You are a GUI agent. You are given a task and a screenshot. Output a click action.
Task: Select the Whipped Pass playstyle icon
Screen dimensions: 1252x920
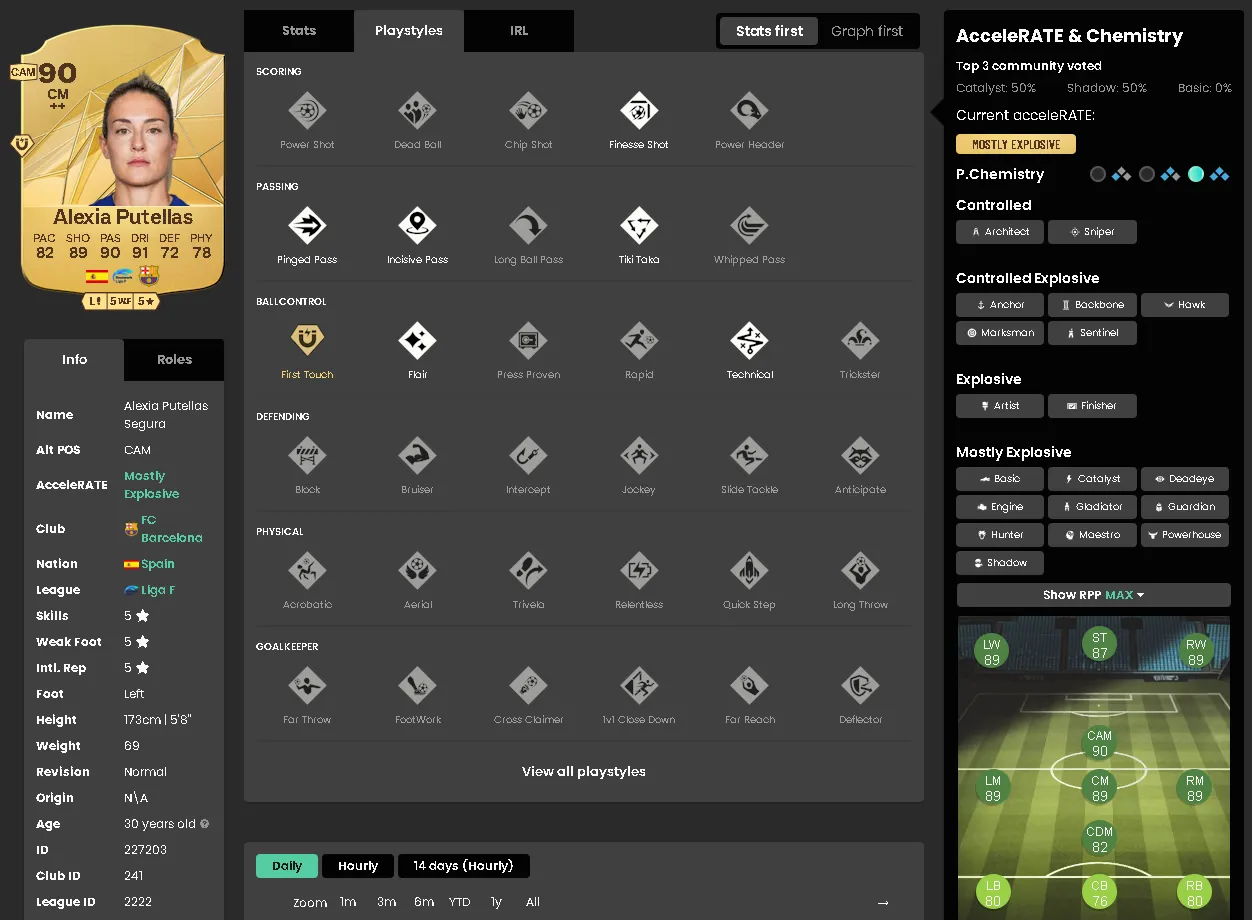(x=749, y=226)
